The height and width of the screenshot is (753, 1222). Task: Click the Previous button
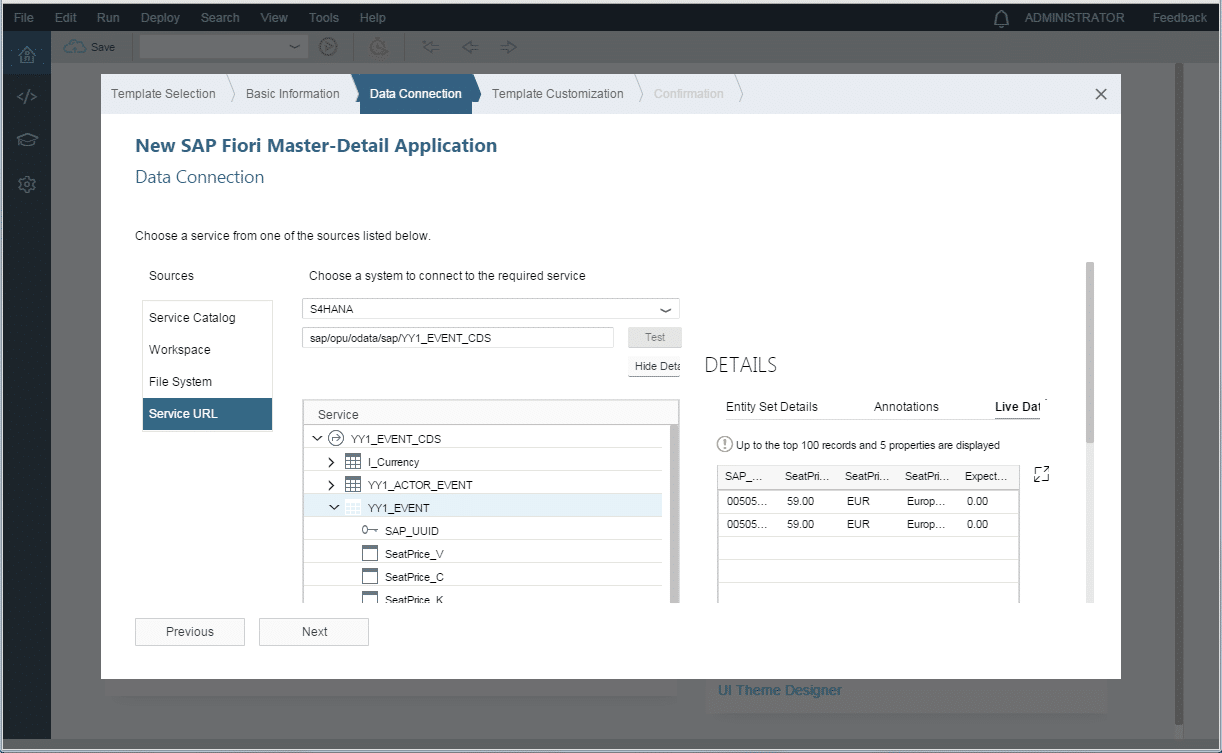[190, 632]
